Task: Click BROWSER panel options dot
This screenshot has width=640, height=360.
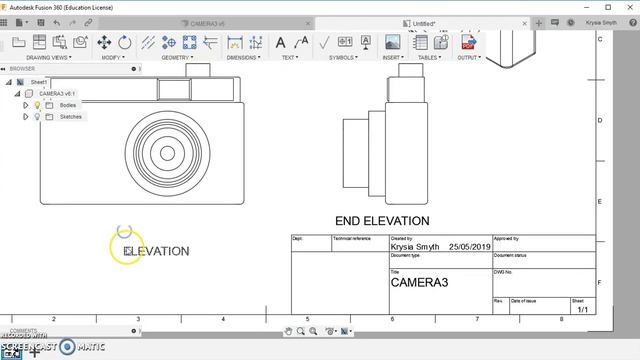Action: (x=133, y=69)
